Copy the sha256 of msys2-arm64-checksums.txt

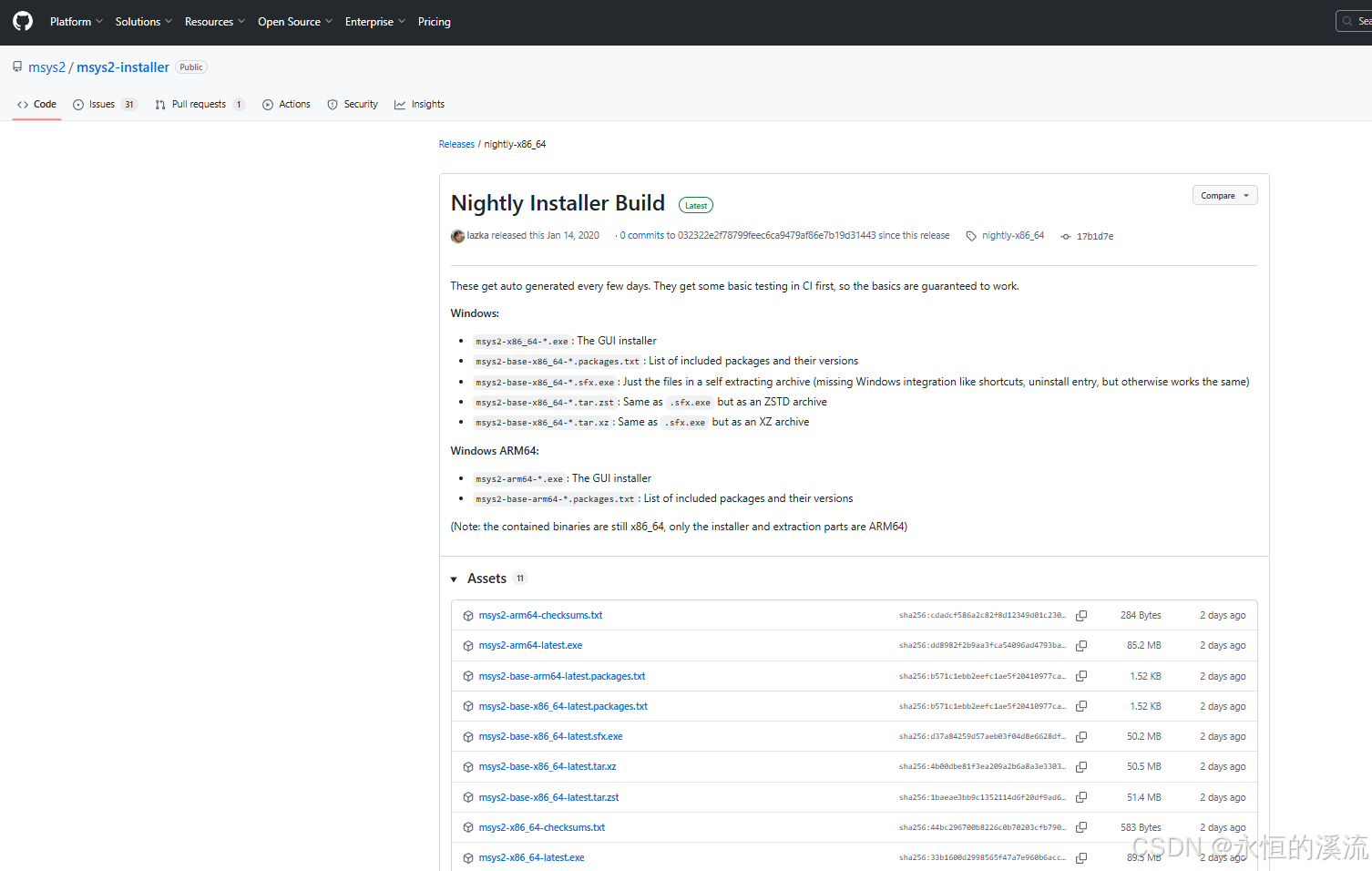click(x=1081, y=616)
